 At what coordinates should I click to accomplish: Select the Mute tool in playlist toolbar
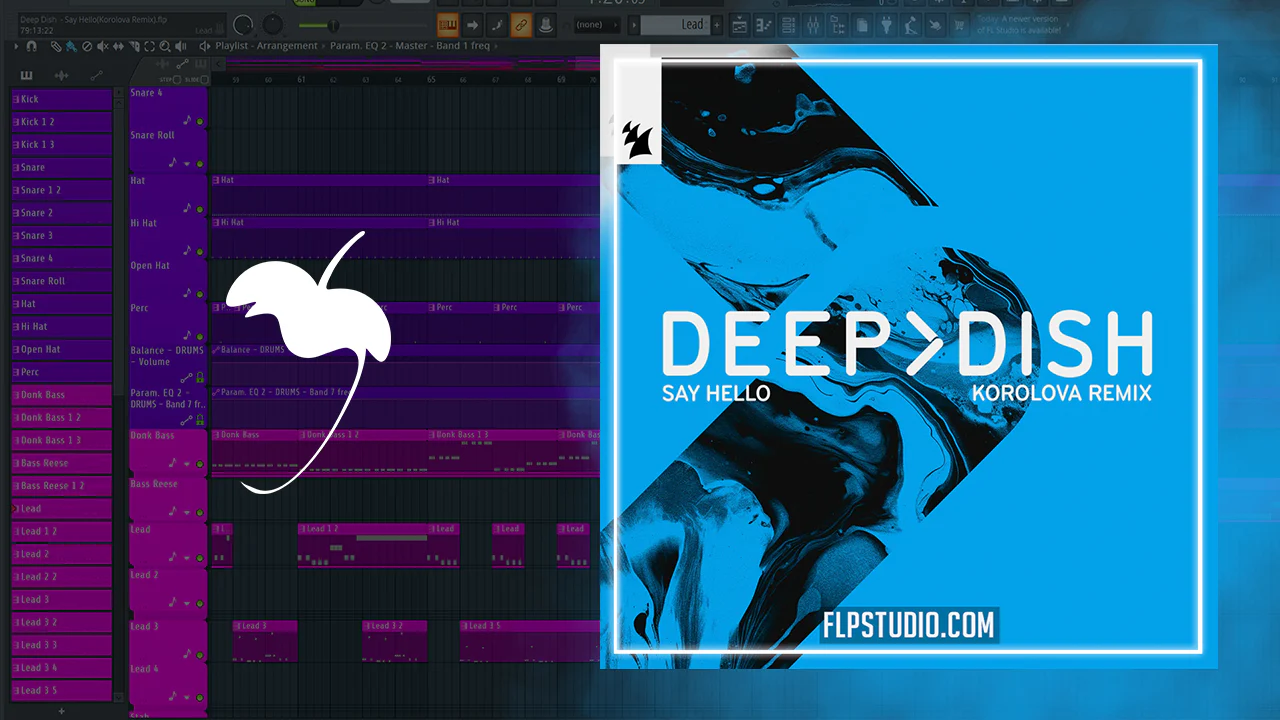click(x=102, y=46)
